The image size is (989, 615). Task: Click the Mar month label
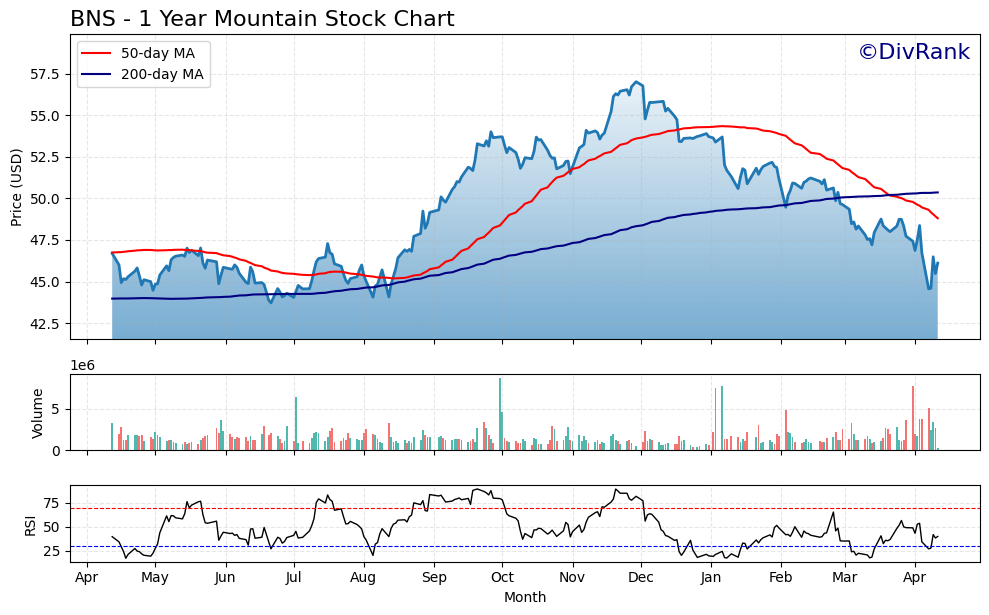845,577
